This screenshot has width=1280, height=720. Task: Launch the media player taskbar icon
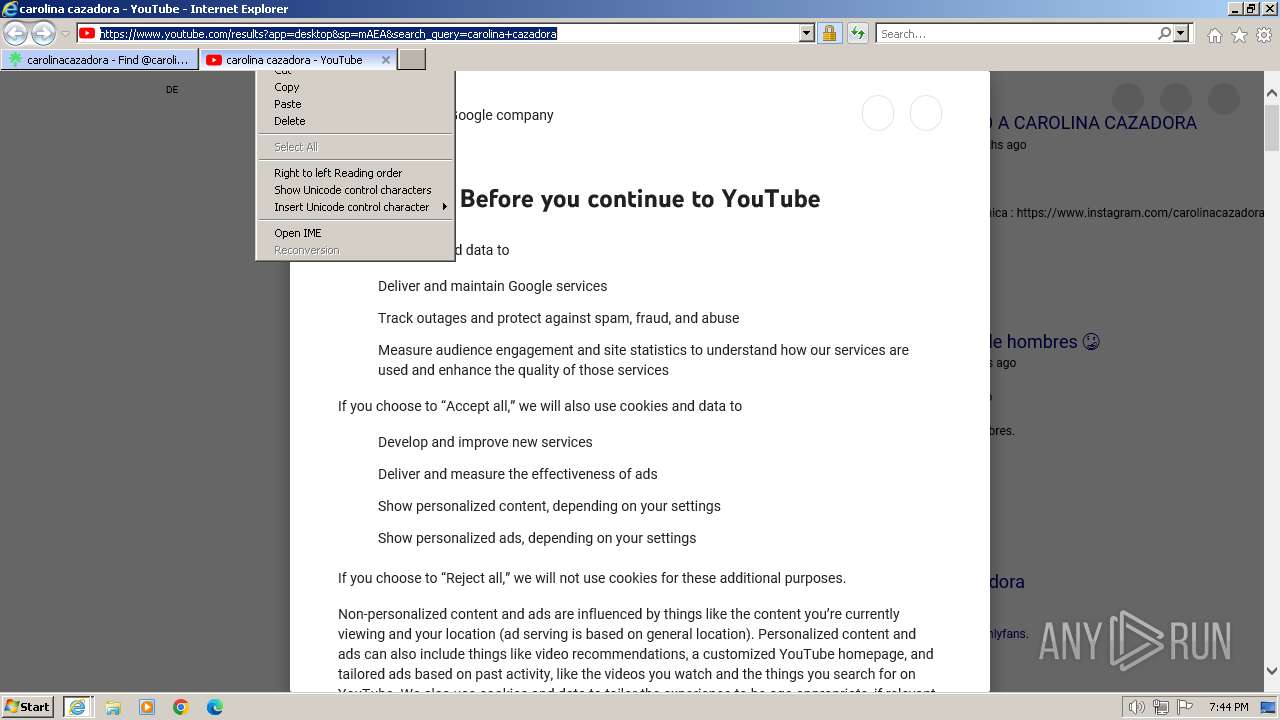click(x=147, y=707)
